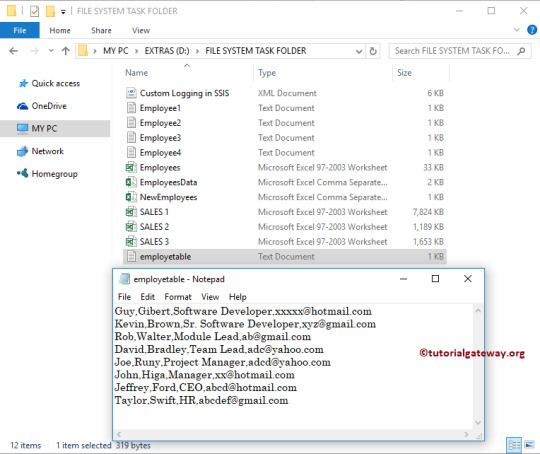The width and height of the screenshot is (540, 454).
Task: Click in the Search FILE SYSTEM TASK FOLDER box
Action: (452, 51)
